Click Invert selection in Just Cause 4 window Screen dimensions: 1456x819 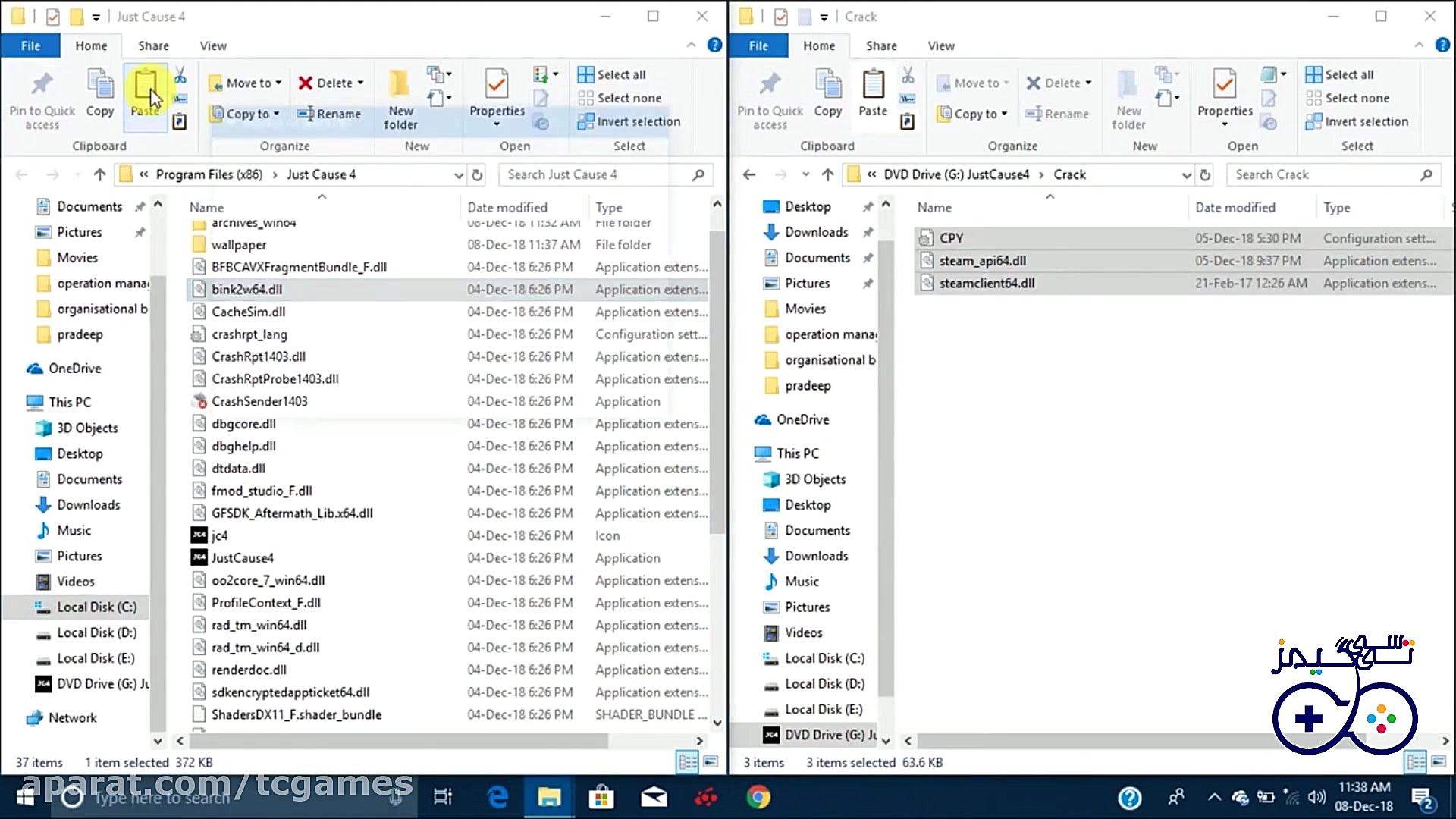tap(629, 121)
